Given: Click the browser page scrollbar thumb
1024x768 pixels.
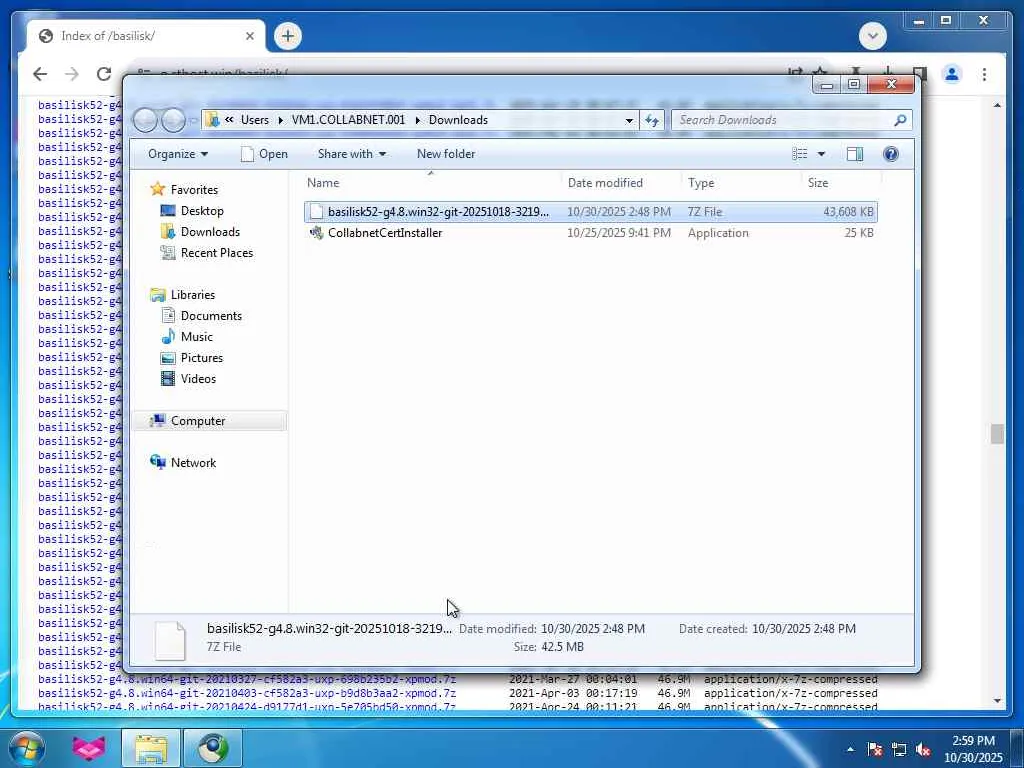Looking at the screenshot, I should 997,434.
